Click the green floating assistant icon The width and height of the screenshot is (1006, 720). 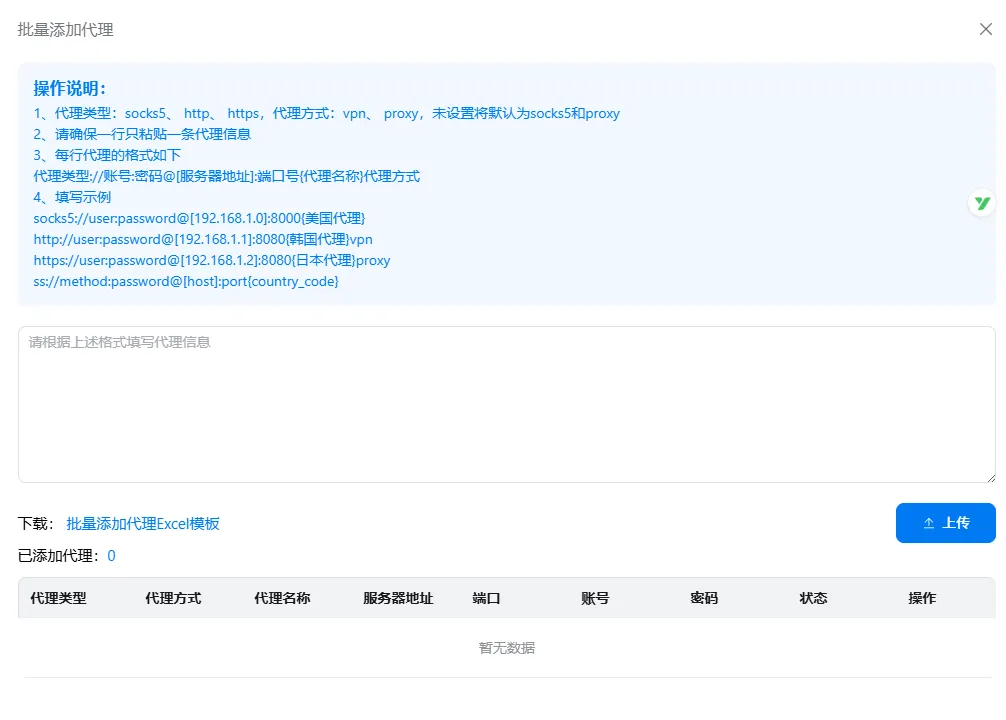click(x=981, y=204)
